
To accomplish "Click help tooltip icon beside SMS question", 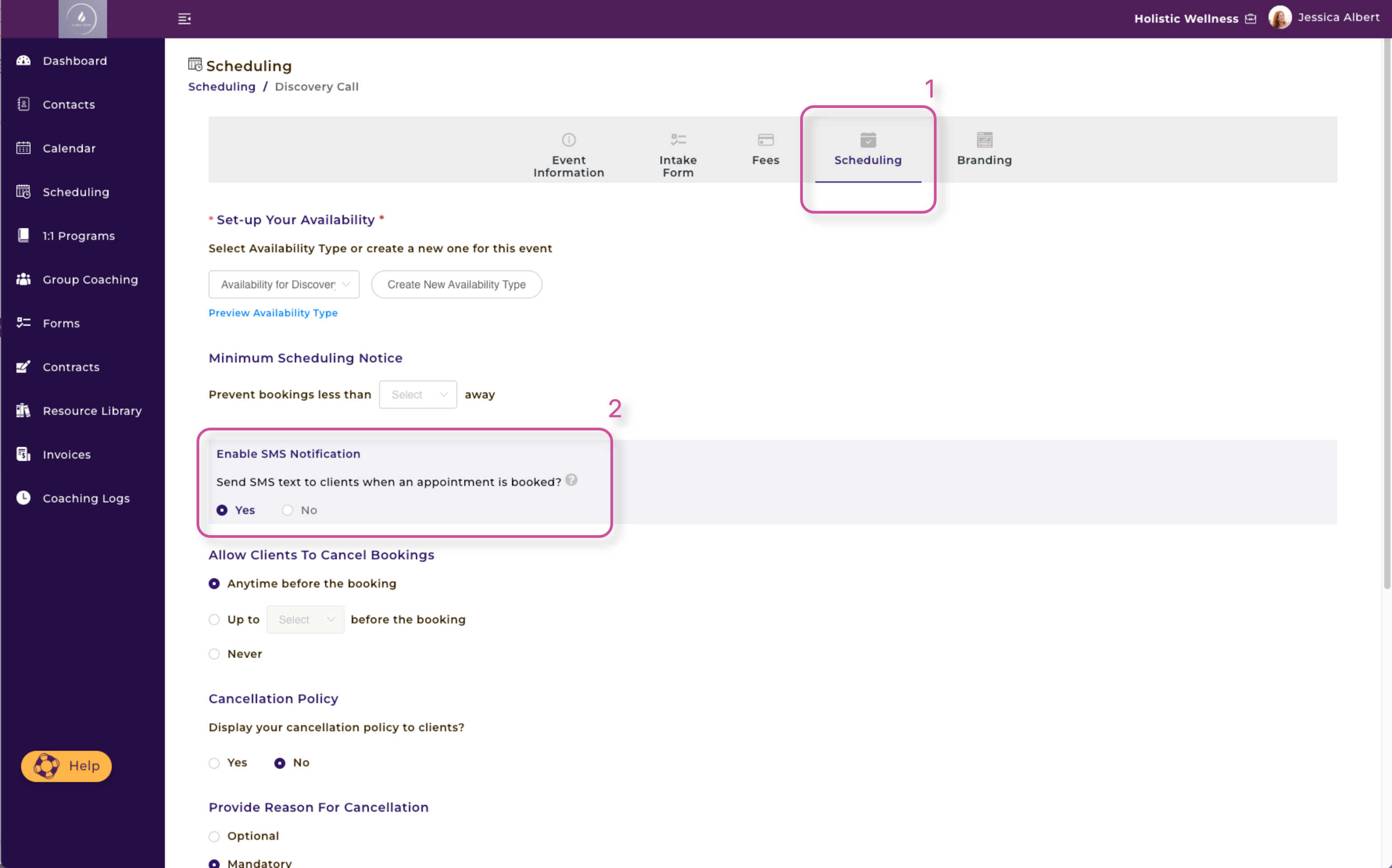I will tap(571, 480).
